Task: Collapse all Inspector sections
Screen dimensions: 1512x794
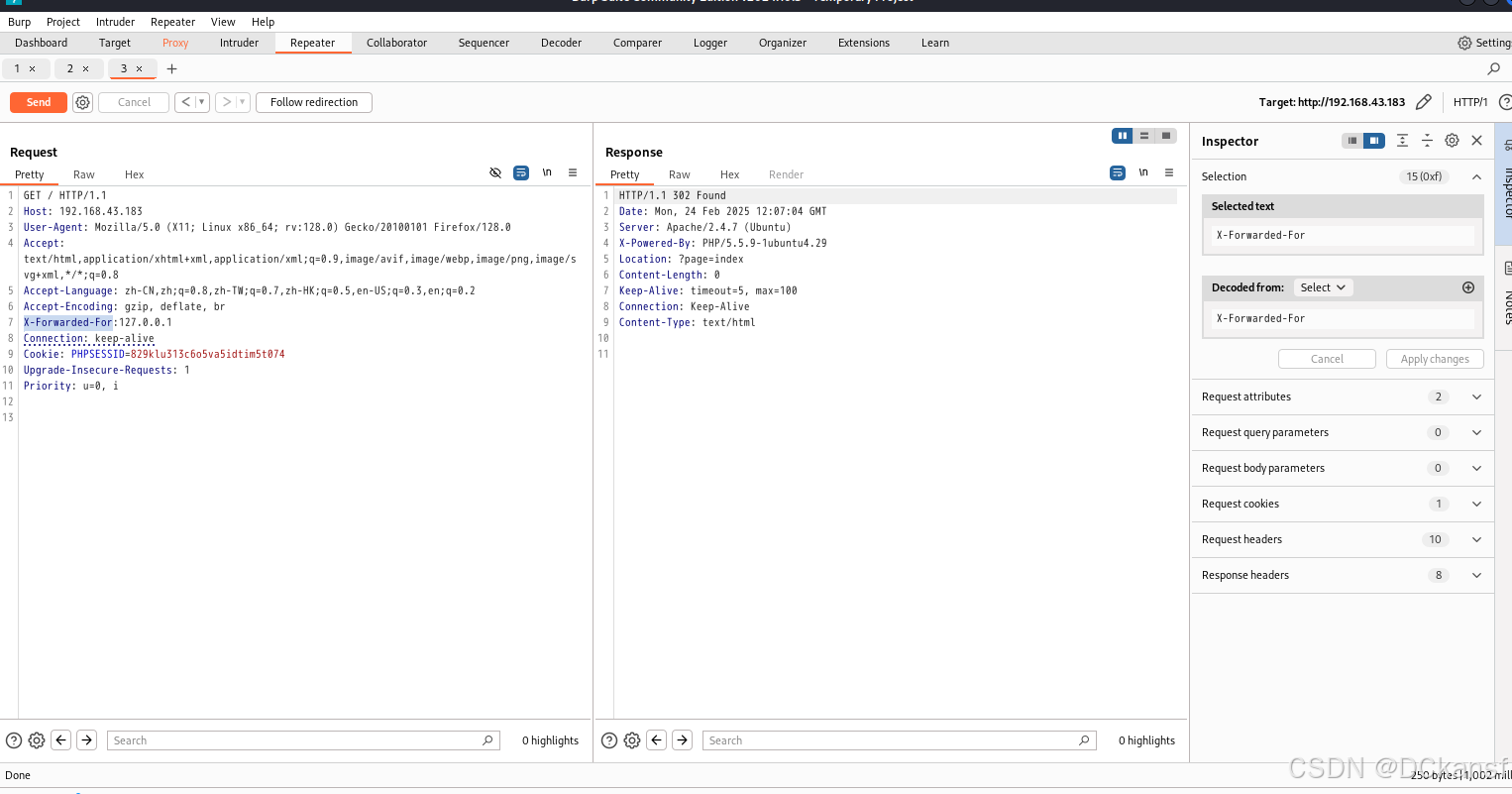Action: point(1427,141)
